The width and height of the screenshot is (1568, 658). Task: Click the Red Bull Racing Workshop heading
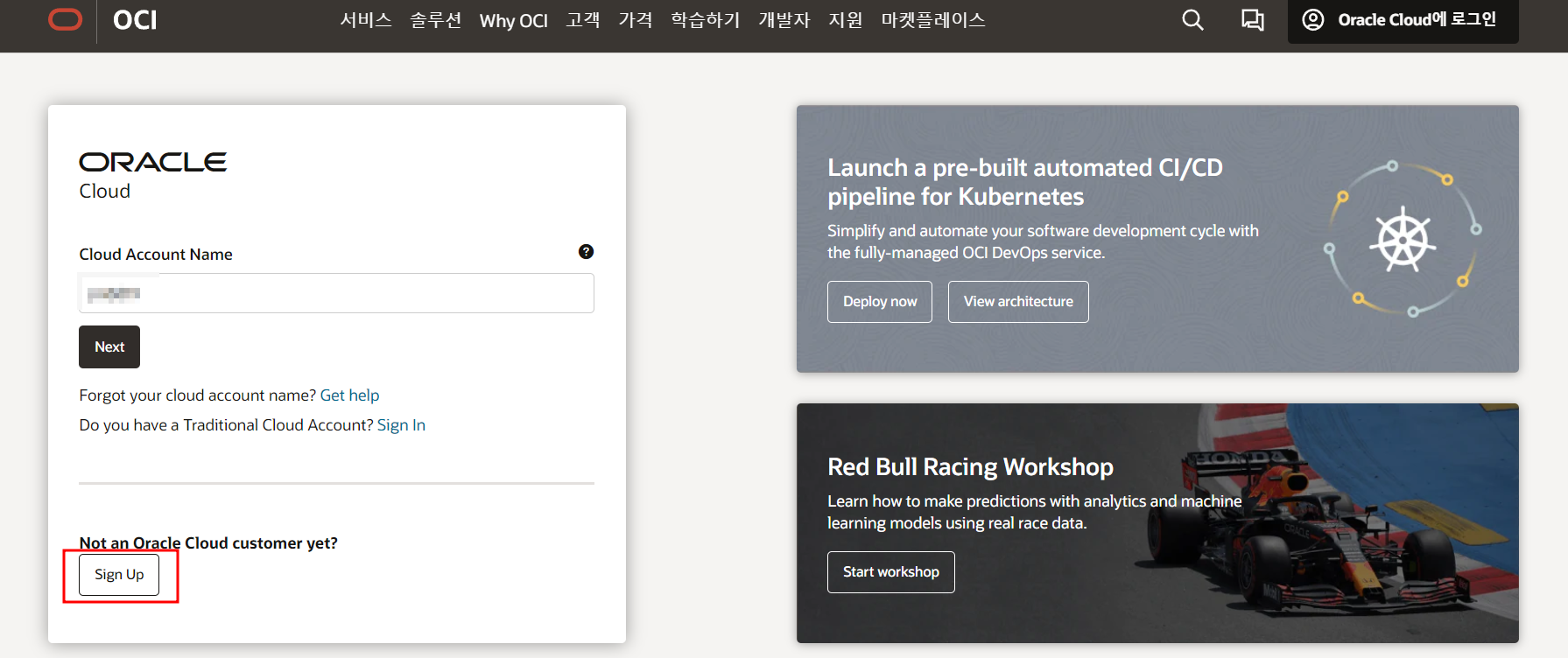tap(970, 467)
